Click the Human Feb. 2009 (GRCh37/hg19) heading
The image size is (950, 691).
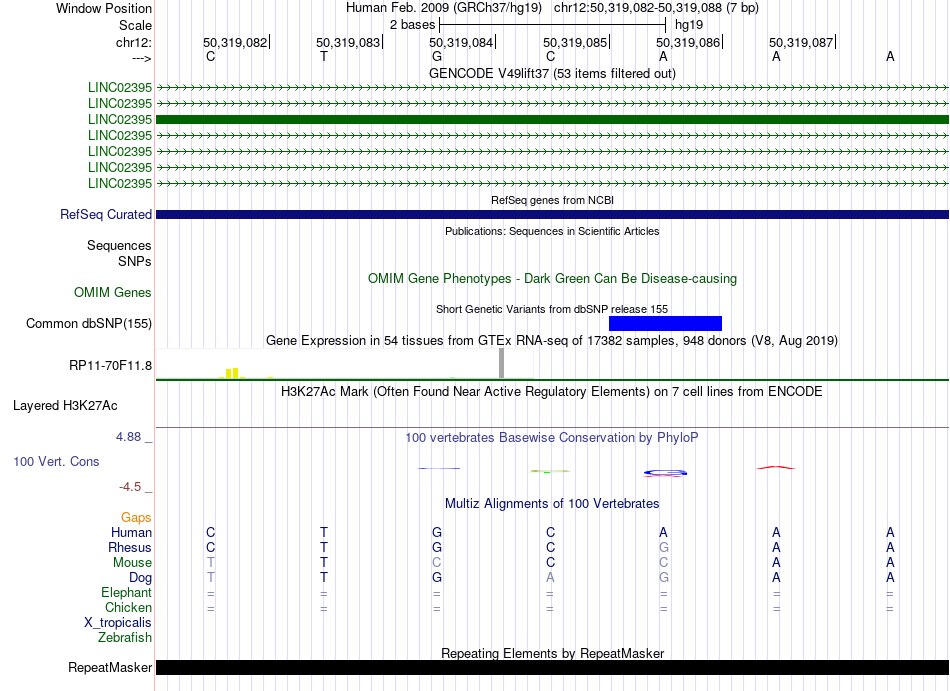(x=444, y=8)
